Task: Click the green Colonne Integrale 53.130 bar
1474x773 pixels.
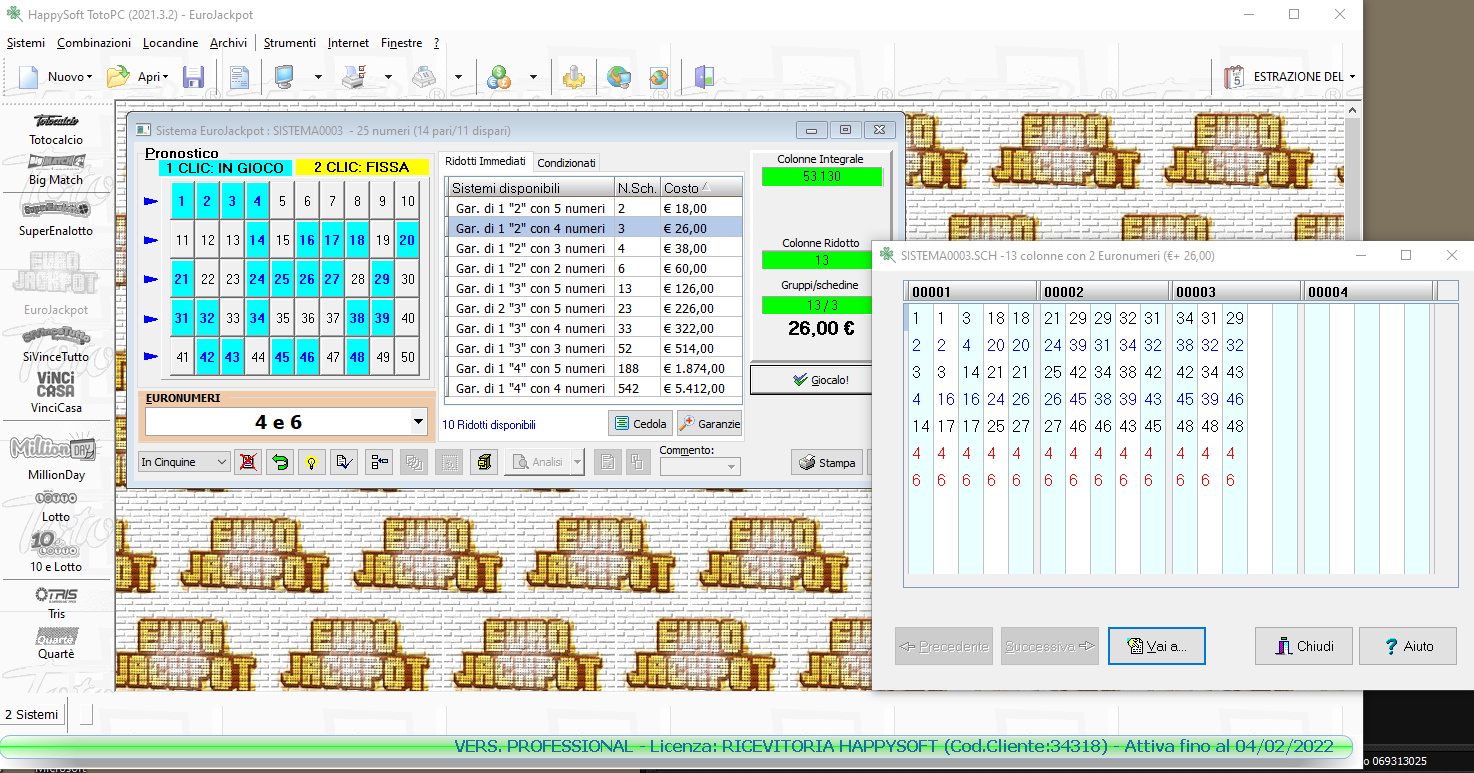Action: pos(820,177)
